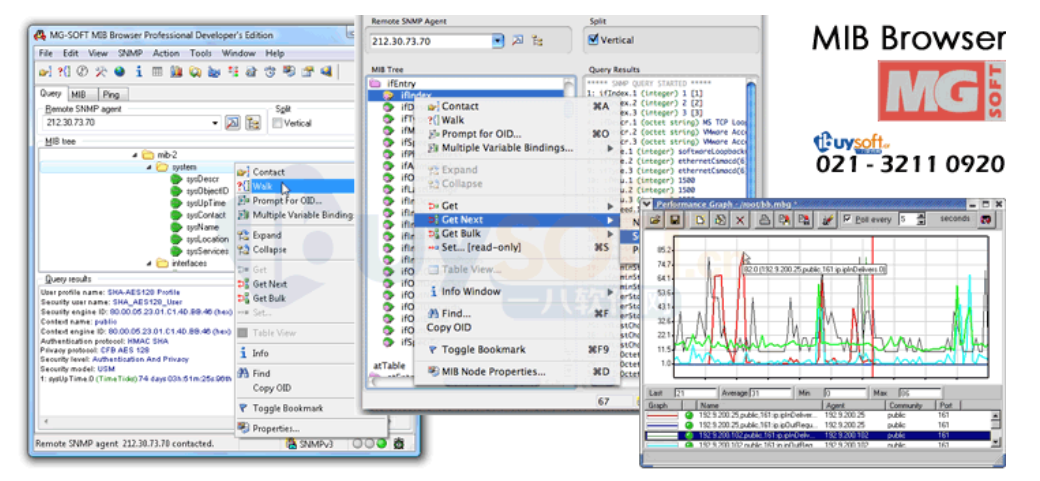Click the Walk toolbar icon in MG-SOFT window
The image size is (1040, 481).
[64, 72]
